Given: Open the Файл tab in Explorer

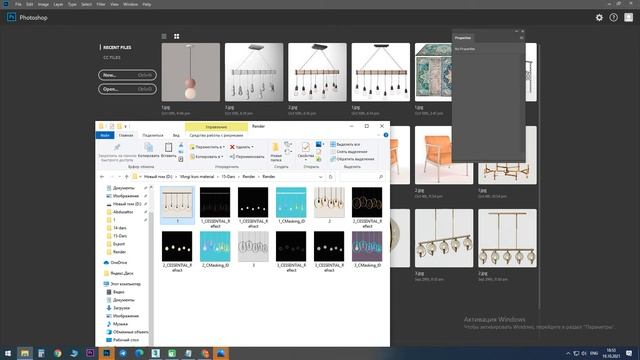Looking at the screenshot, I should coord(105,135).
